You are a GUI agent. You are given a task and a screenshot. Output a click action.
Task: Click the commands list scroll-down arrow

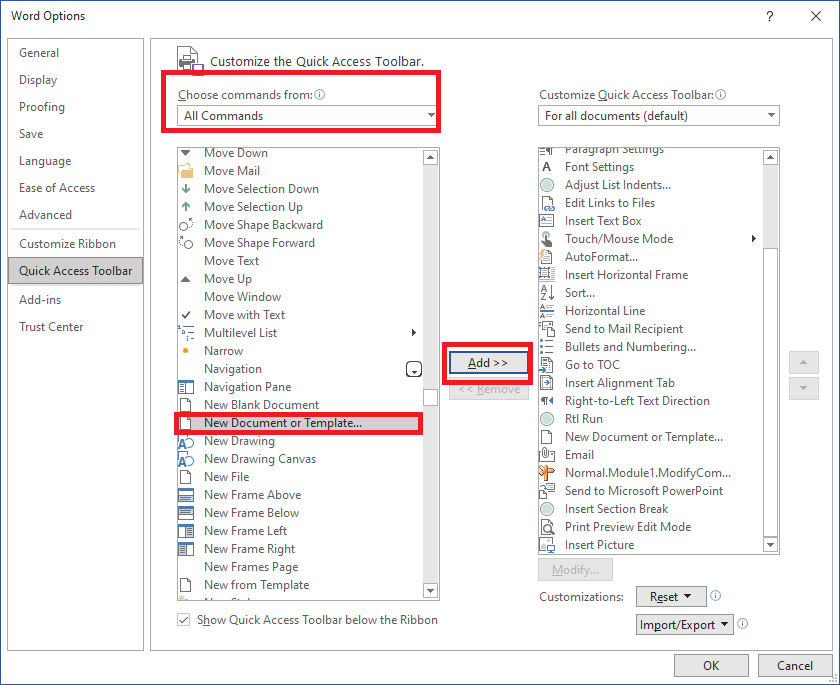click(x=430, y=591)
